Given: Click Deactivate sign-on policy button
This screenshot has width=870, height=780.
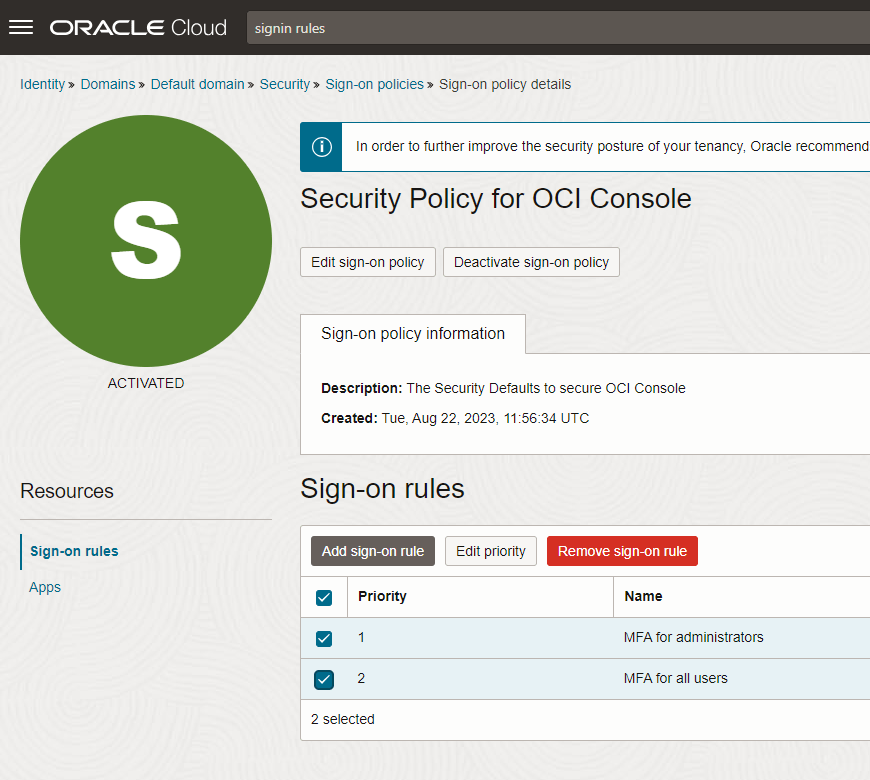Looking at the screenshot, I should [x=531, y=262].
